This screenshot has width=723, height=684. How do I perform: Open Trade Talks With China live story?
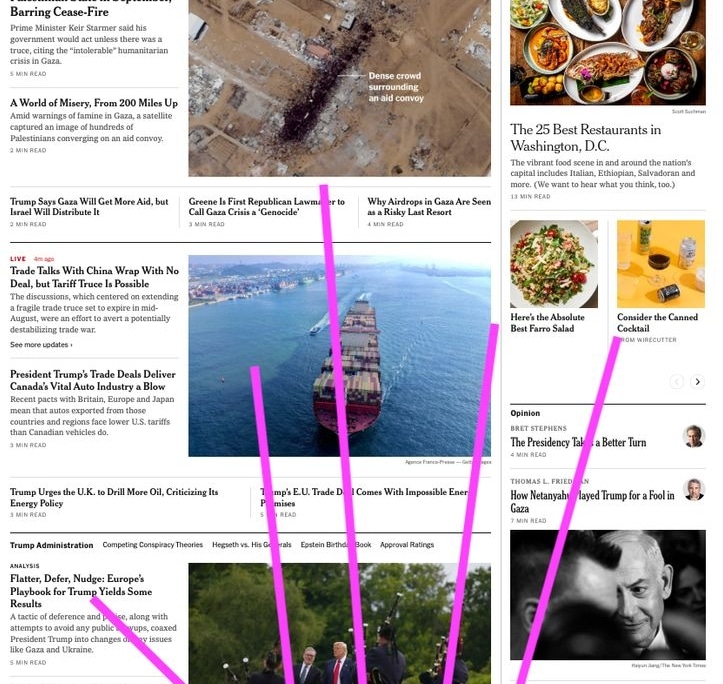(94, 277)
